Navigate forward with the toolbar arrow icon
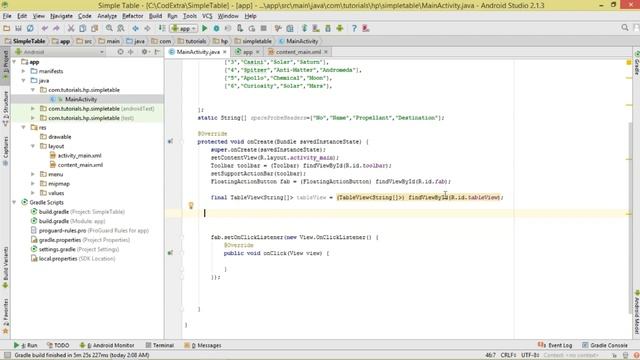The width and height of the screenshot is (640, 360). click(147, 28)
